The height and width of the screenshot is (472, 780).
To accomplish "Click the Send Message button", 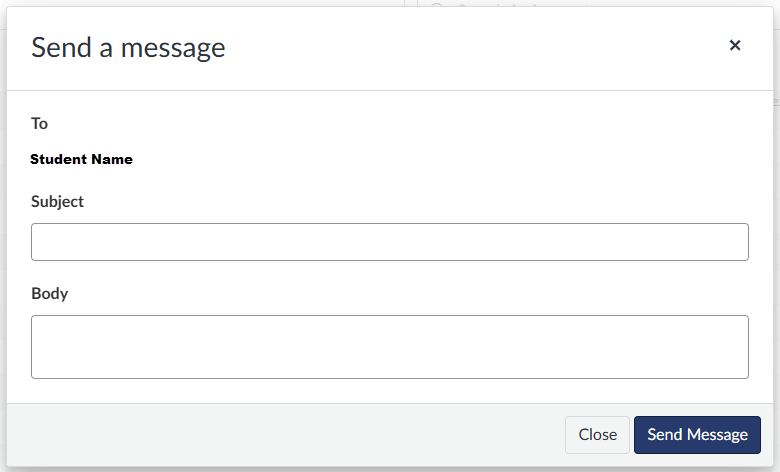I will pos(697,435).
